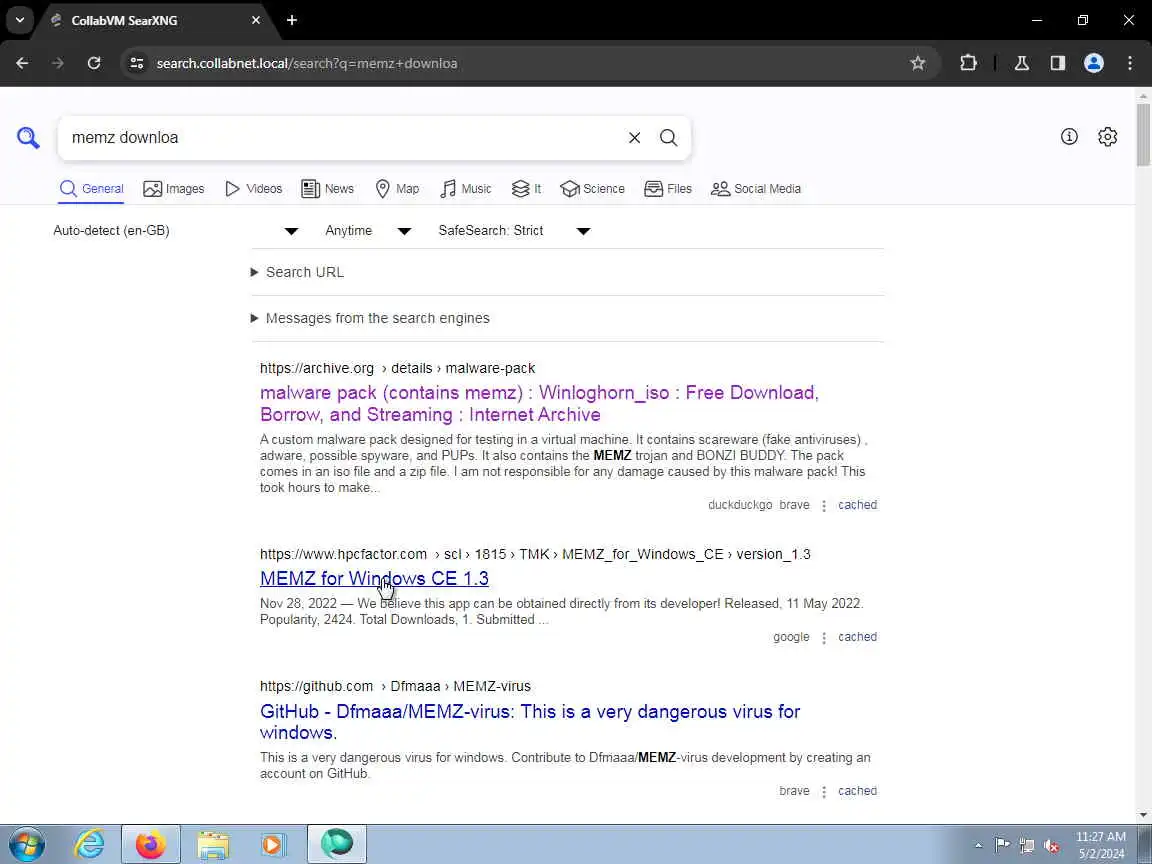Click the https://github.com result URL
Viewport: 1152px width, 864px height.
click(x=395, y=686)
